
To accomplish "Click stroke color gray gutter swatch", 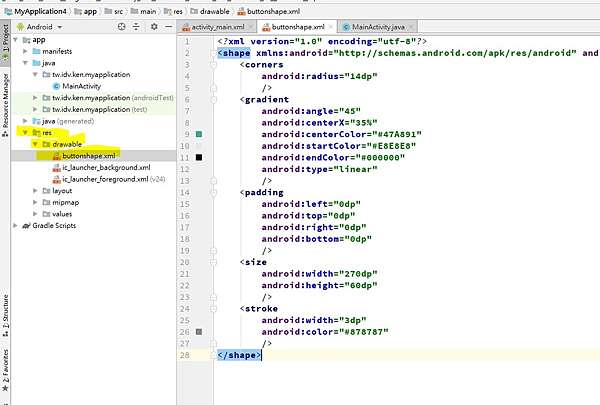I will (x=199, y=332).
